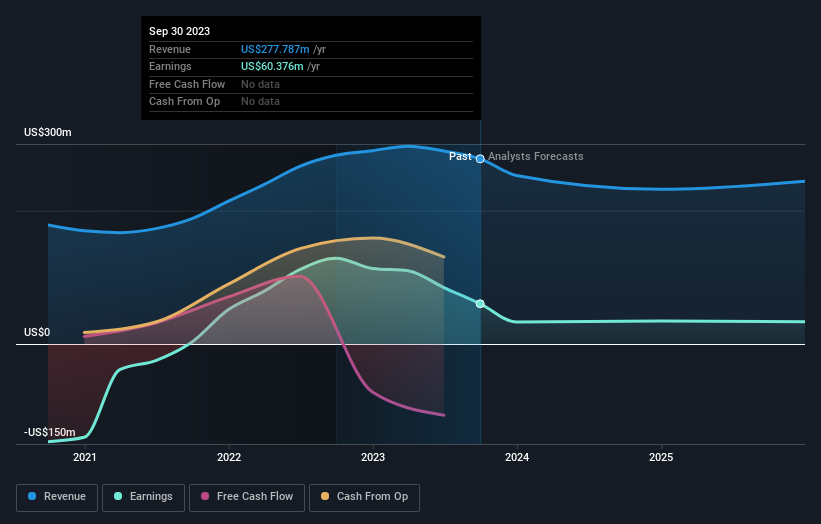Click the tooltip Revenue row label

170,49
